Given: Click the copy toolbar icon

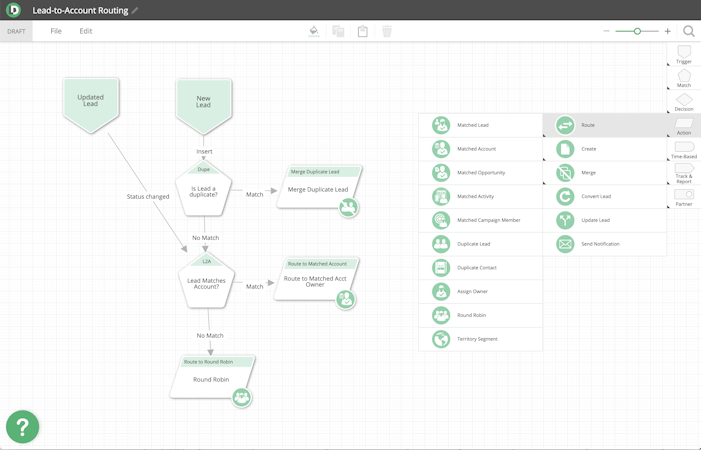Looking at the screenshot, I should (x=338, y=31).
